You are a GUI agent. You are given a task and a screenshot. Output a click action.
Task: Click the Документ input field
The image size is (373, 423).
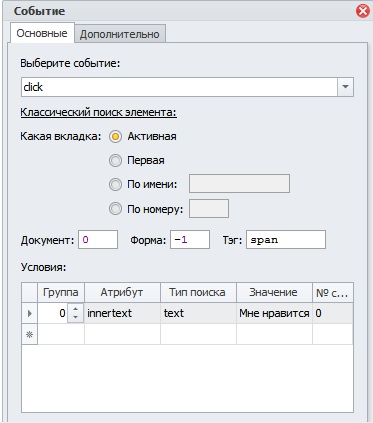tap(98, 240)
